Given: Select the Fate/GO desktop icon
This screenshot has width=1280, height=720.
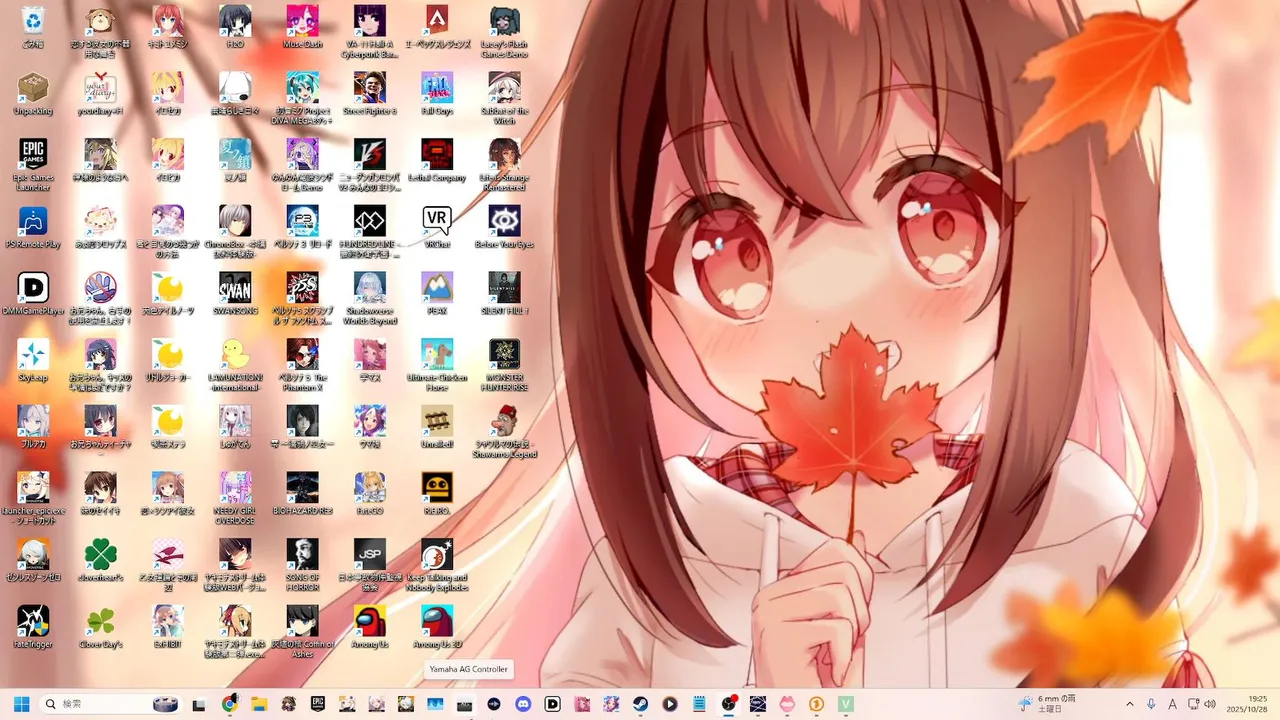Looking at the screenshot, I should pos(369,488).
